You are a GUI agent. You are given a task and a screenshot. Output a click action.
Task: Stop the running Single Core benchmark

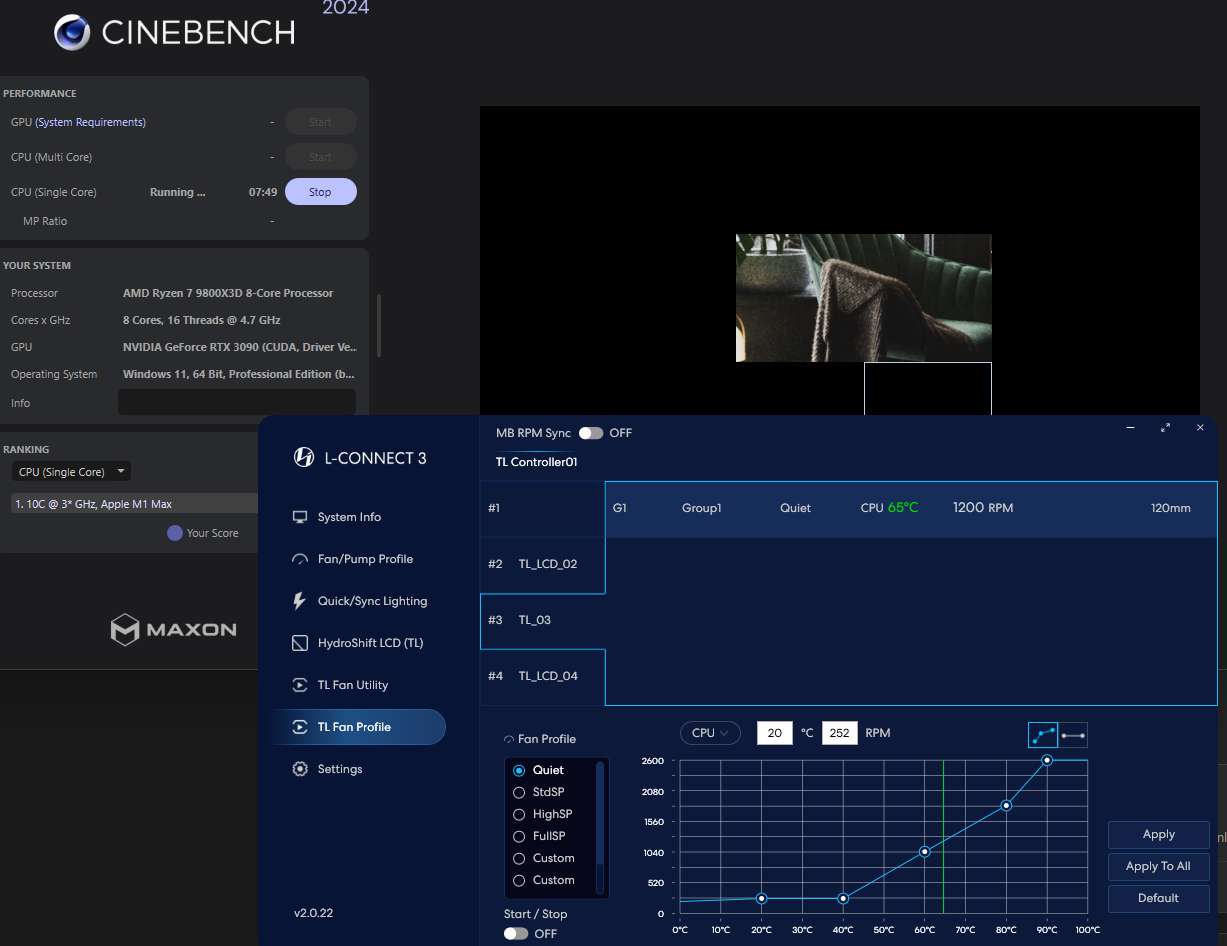point(320,192)
